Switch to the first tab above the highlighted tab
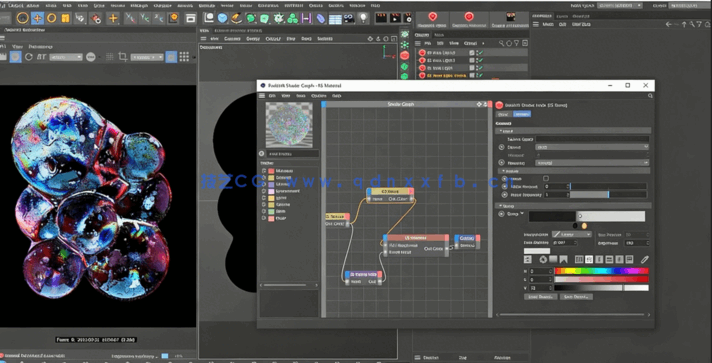 (x=503, y=114)
